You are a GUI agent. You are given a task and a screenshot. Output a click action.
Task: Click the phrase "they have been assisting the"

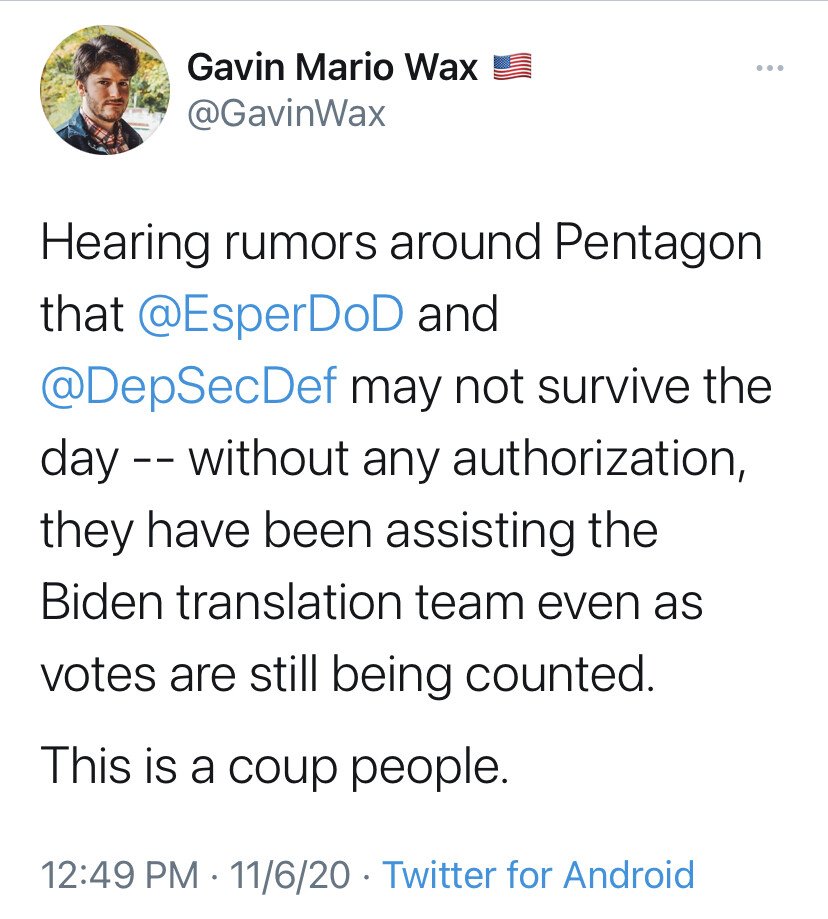[349, 531]
